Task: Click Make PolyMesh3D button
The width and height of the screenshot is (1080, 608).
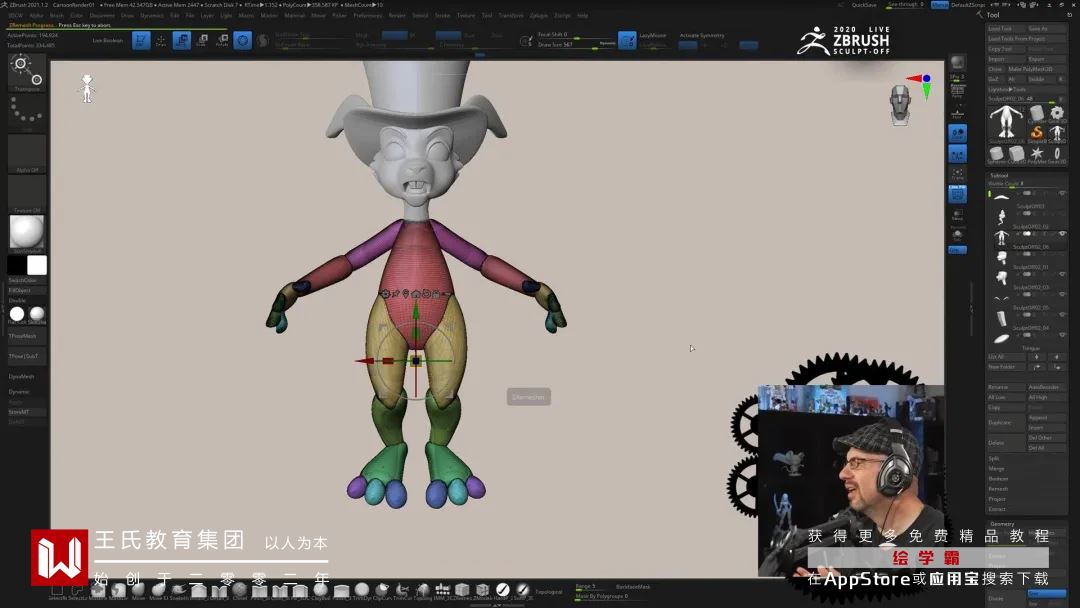Action: pos(1036,69)
